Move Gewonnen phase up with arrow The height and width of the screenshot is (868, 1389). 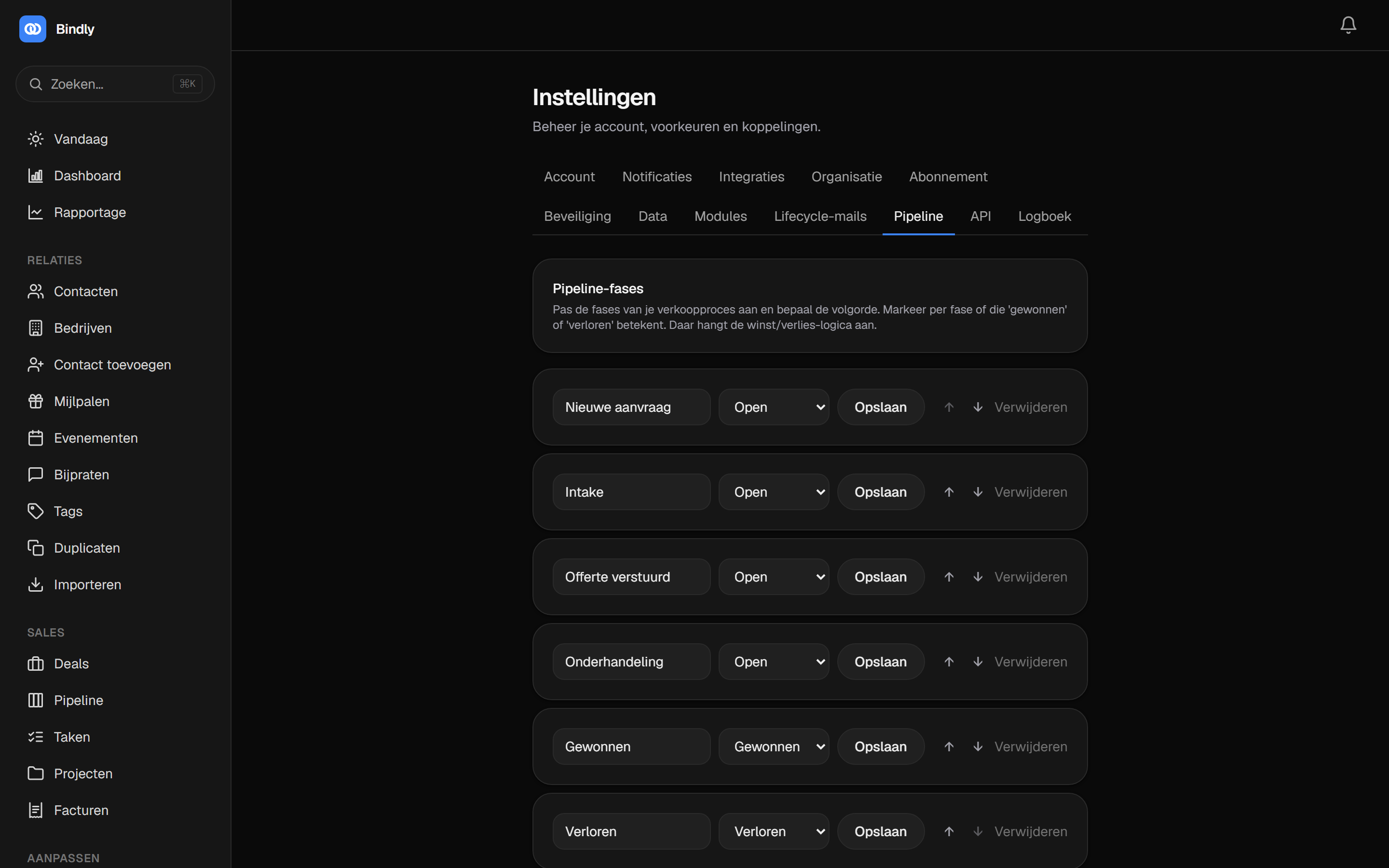click(x=949, y=746)
